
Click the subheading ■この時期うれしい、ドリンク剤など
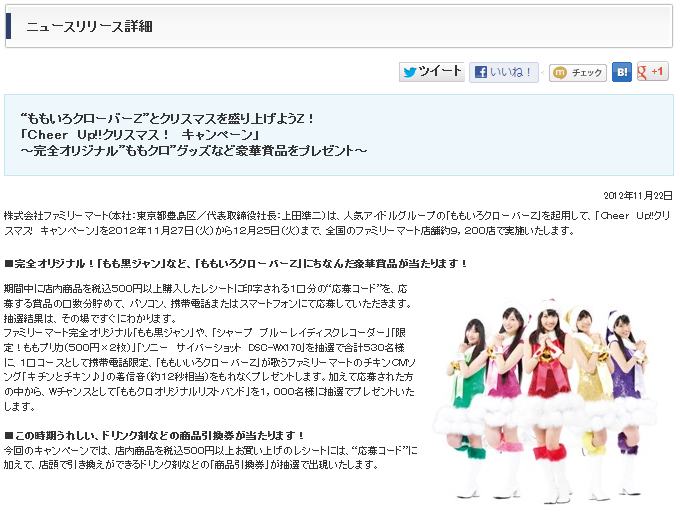[154, 435]
